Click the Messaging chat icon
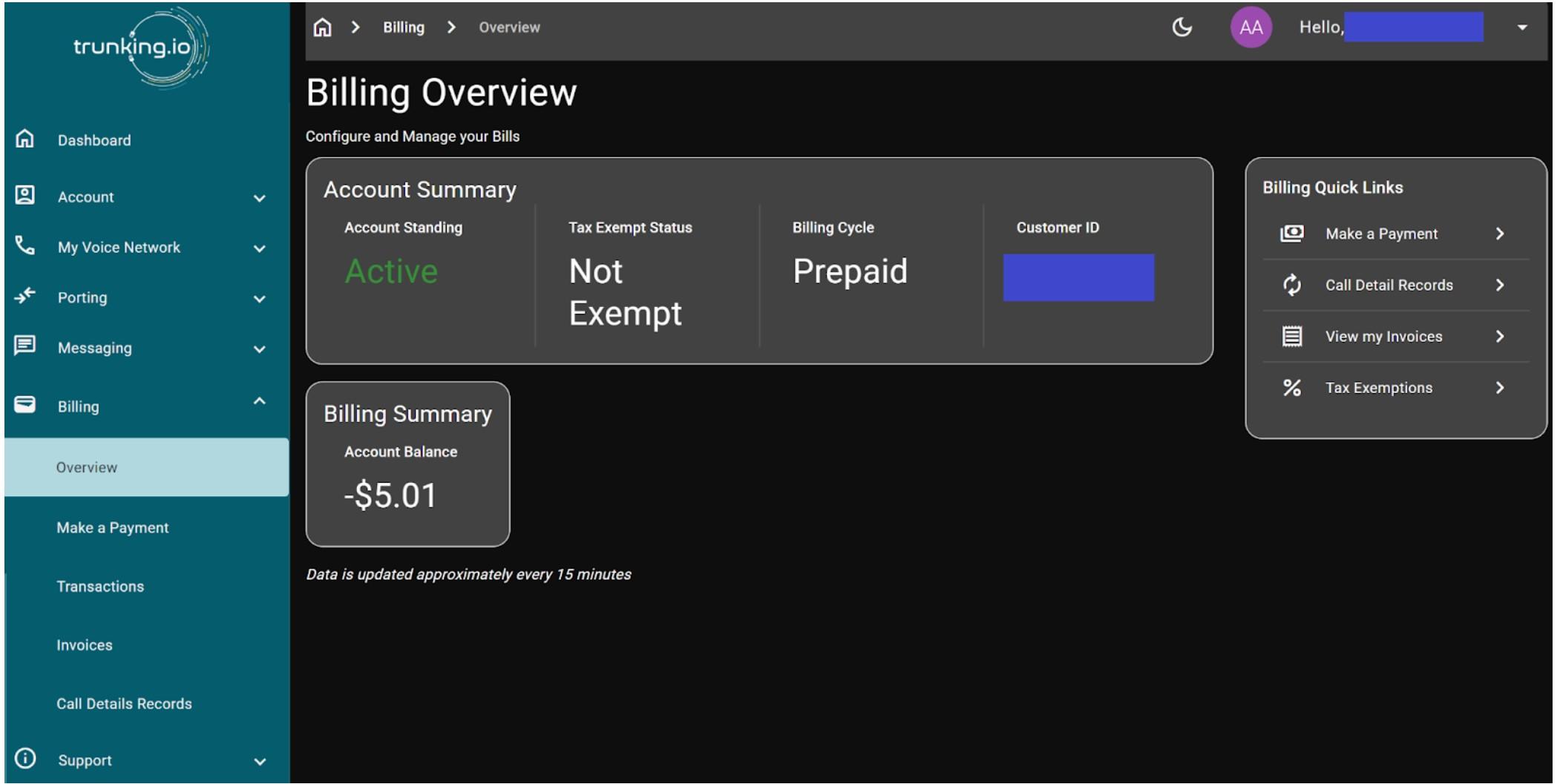Image resolution: width=1560 pixels, height=784 pixels. [25, 346]
